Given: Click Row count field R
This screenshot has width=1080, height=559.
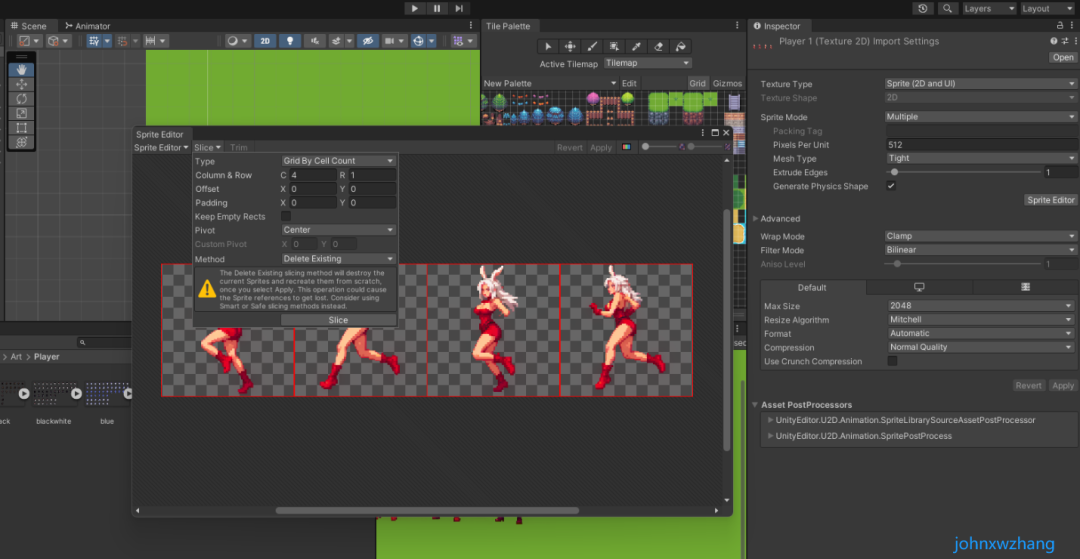Looking at the screenshot, I should [x=372, y=175].
